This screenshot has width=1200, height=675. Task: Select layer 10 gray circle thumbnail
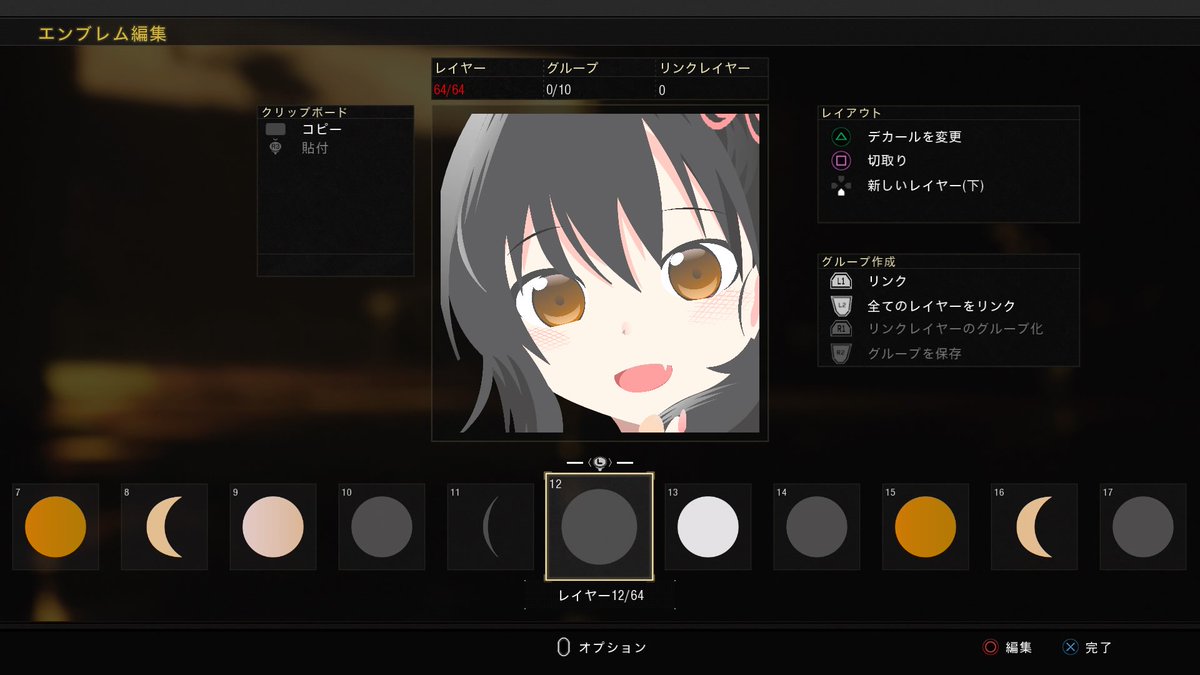pyautogui.click(x=382, y=527)
